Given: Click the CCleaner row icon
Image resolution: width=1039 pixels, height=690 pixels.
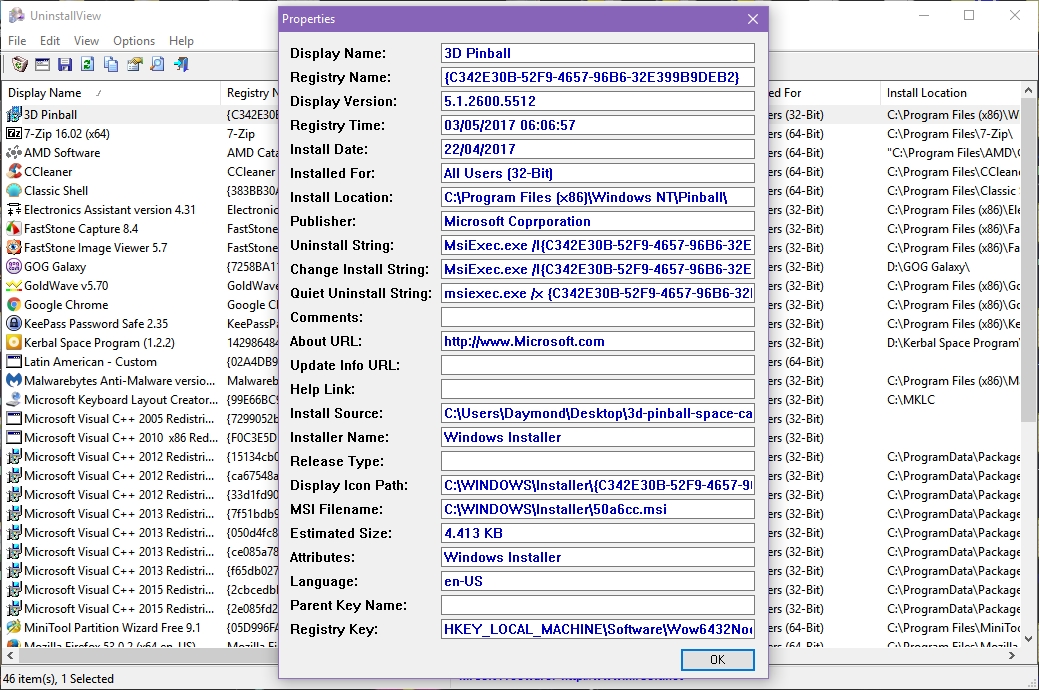Looking at the screenshot, I should pyautogui.click(x=14, y=172).
